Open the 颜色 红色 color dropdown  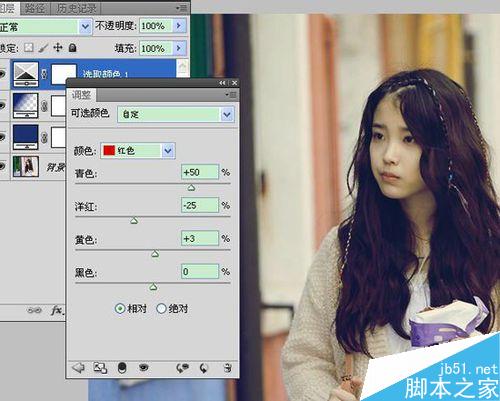point(138,151)
